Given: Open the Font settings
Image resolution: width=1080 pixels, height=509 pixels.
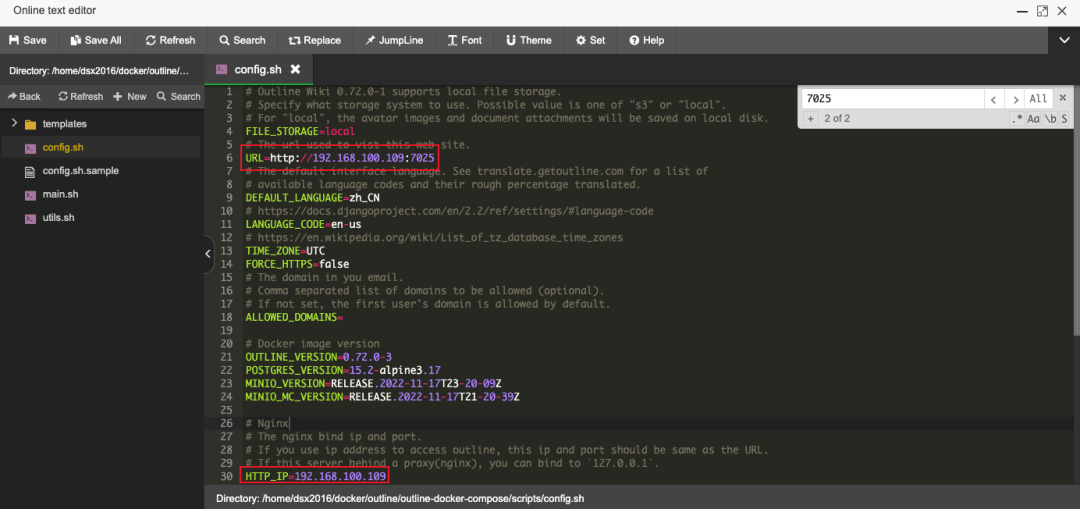Looking at the screenshot, I should (464, 40).
